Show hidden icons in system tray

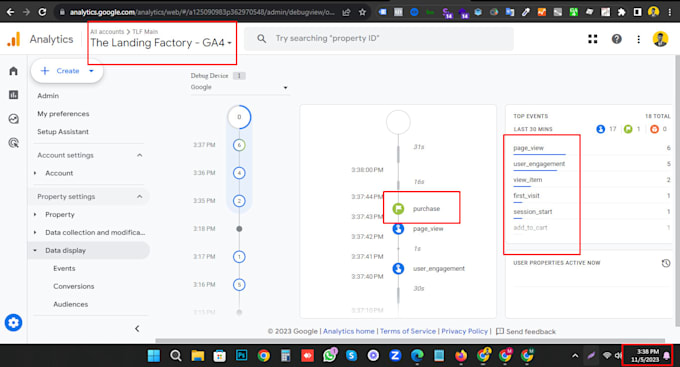point(575,356)
